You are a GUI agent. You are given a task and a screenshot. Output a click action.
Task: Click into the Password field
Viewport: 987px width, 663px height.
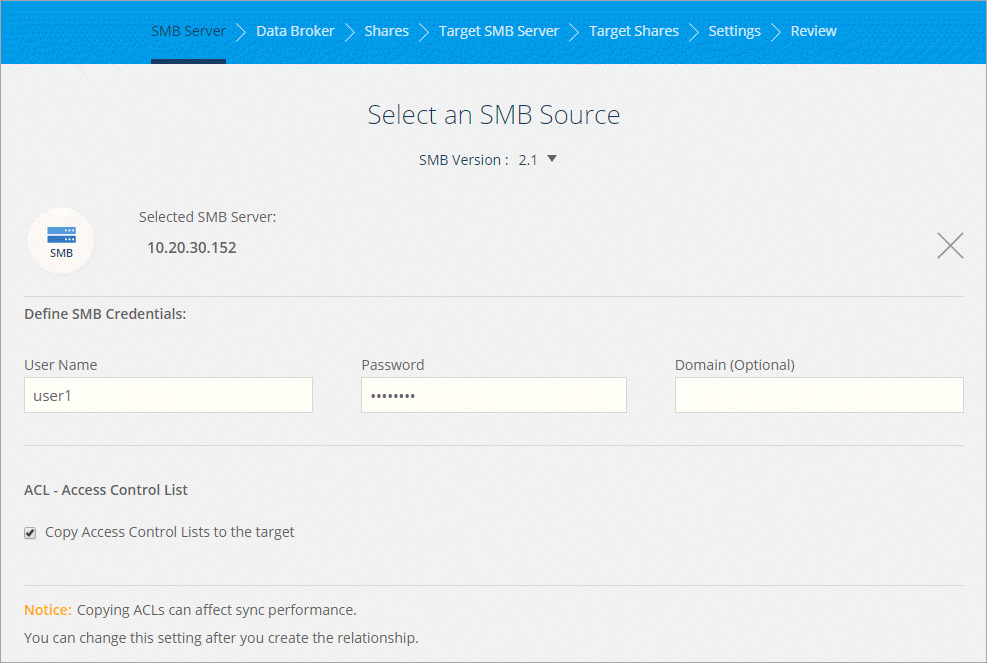(x=493, y=395)
